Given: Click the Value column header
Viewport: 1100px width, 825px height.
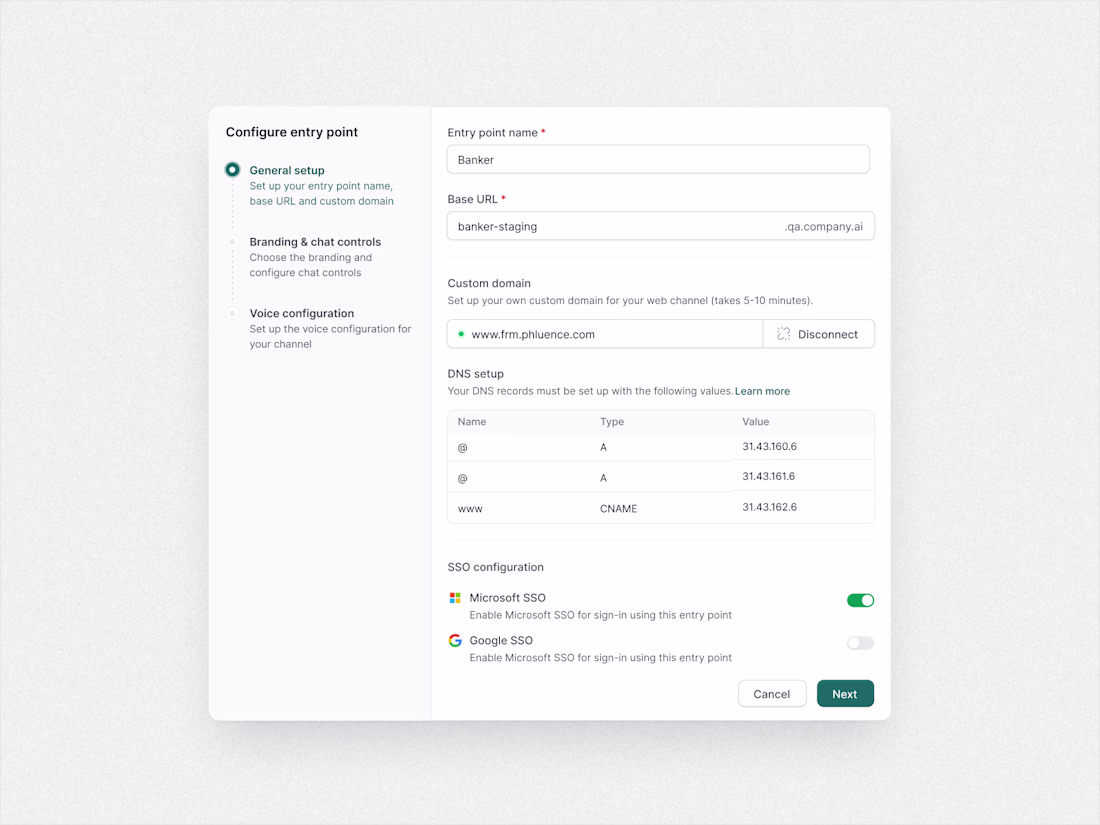Looking at the screenshot, I should (x=756, y=422).
